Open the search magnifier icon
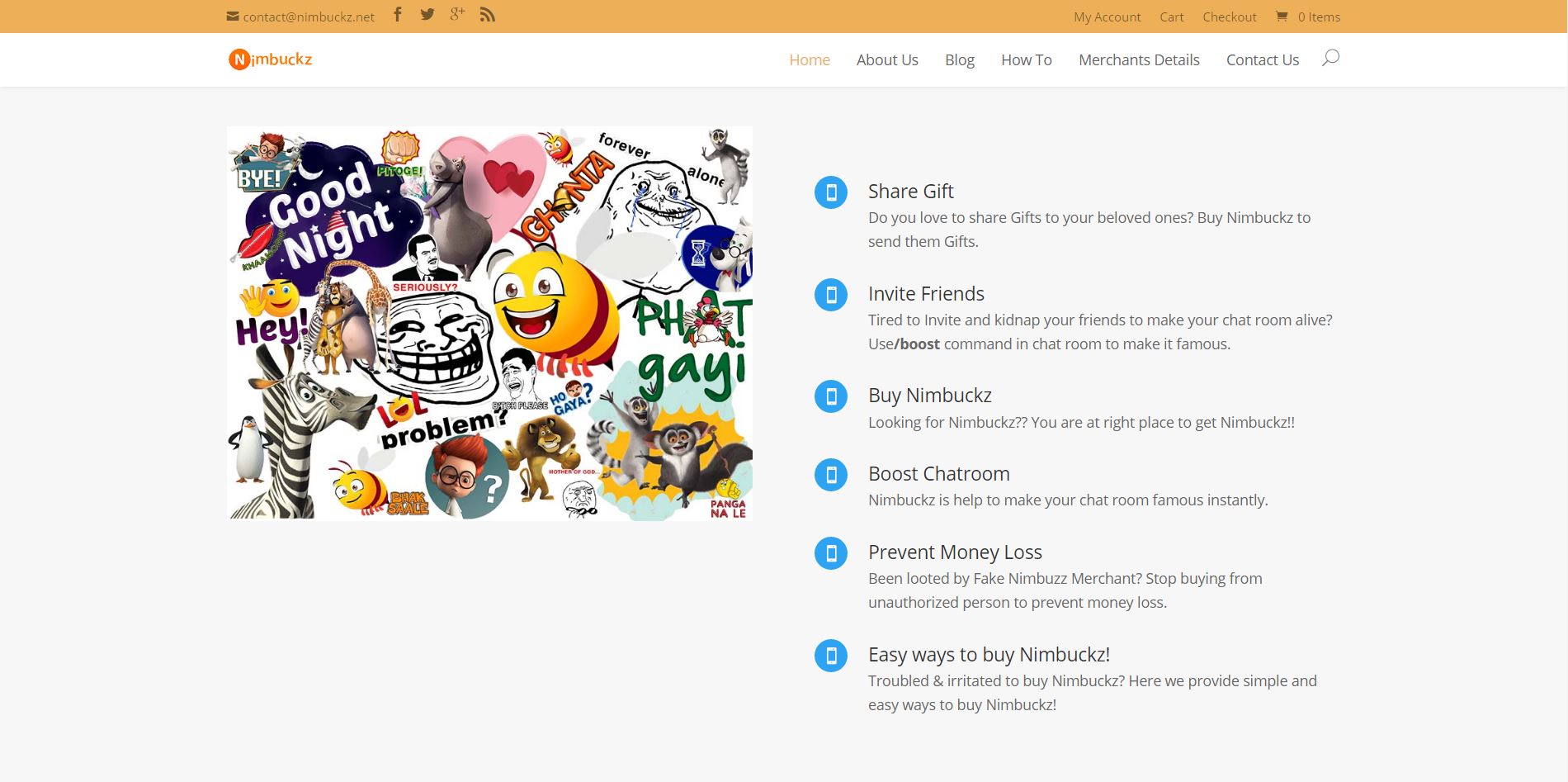Image resolution: width=1568 pixels, height=782 pixels. [x=1330, y=58]
